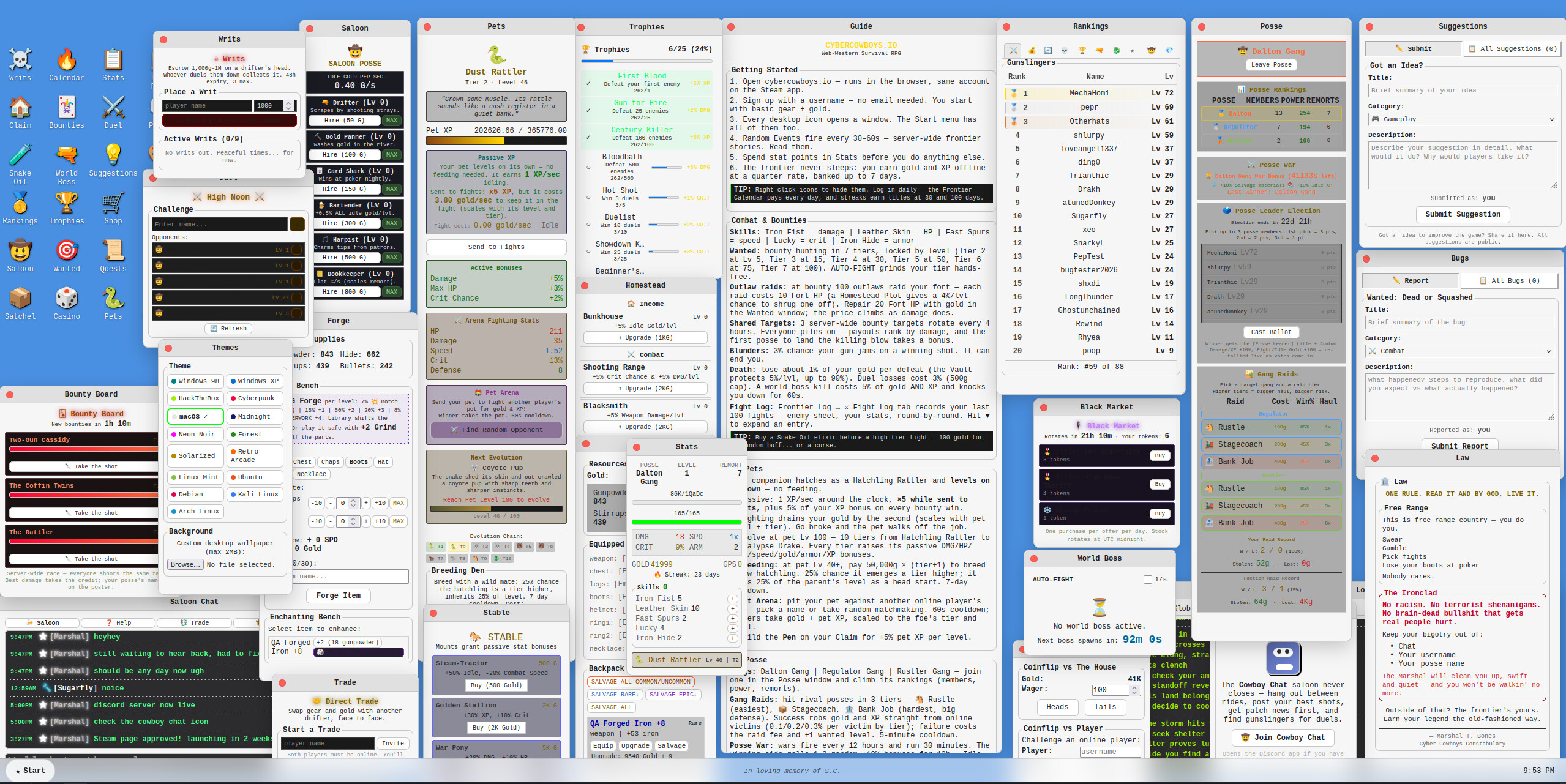1566x784 pixels.
Task: Open the Shop cart desktop icon
Action: coord(113,207)
